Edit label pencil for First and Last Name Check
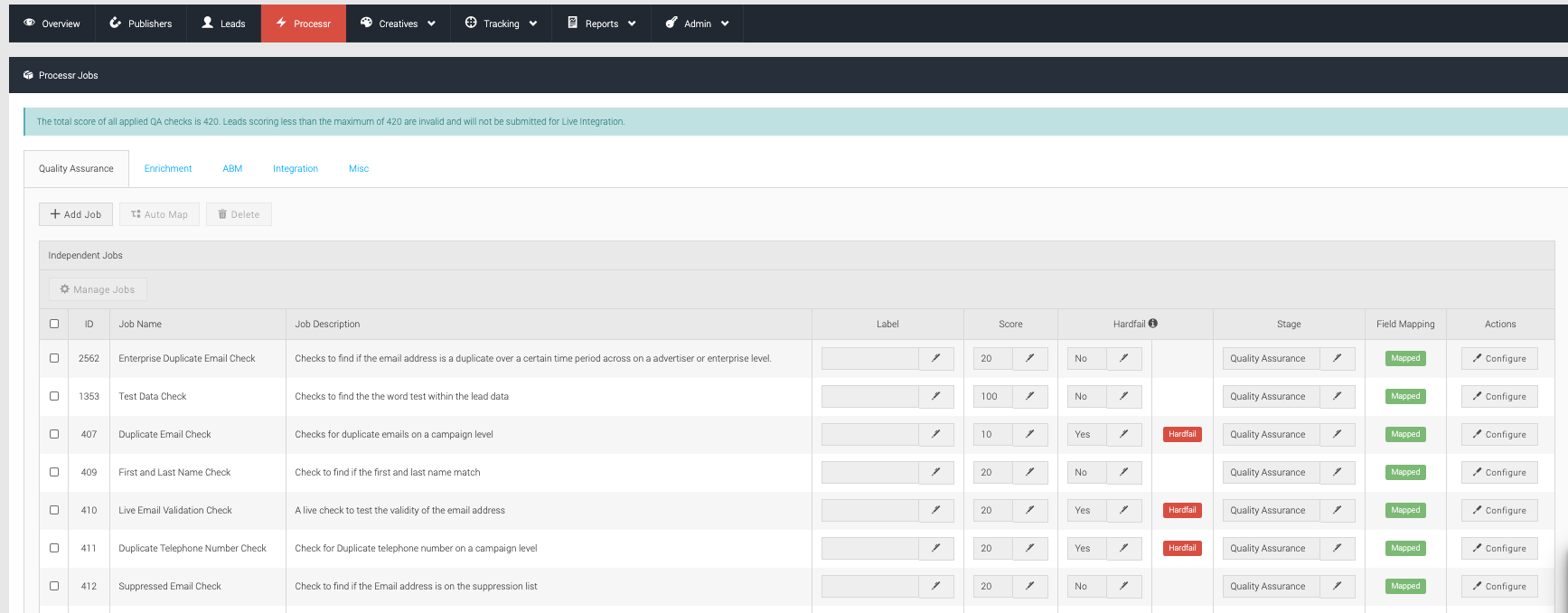This screenshot has width=1568, height=613. [x=936, y=473]
